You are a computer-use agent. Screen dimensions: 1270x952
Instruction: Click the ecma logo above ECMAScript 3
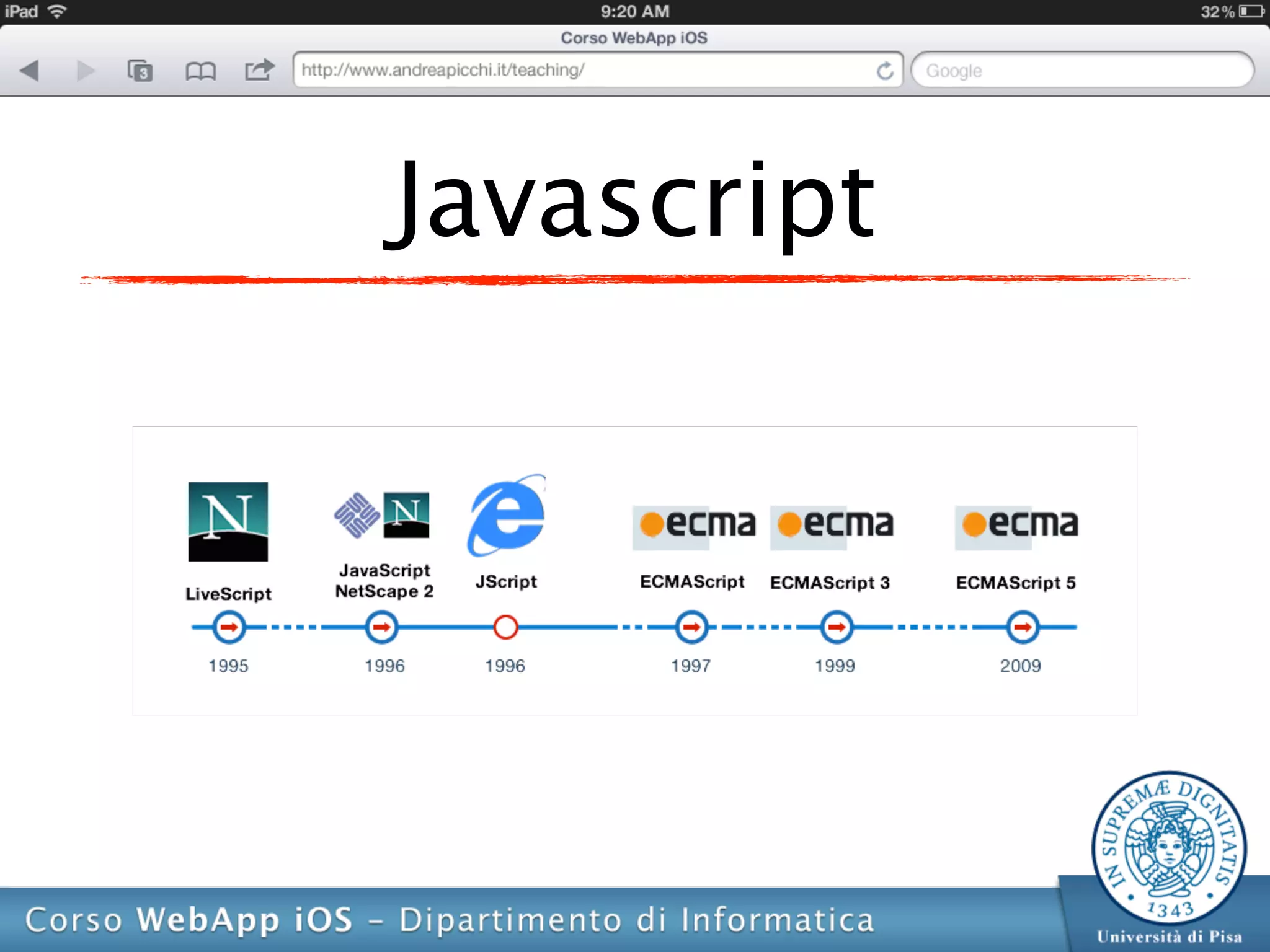coord(833,527)
